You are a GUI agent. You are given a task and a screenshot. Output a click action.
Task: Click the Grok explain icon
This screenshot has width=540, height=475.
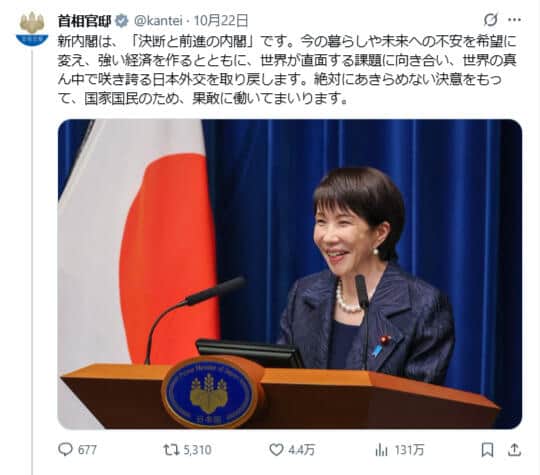[x=491, y=20]
